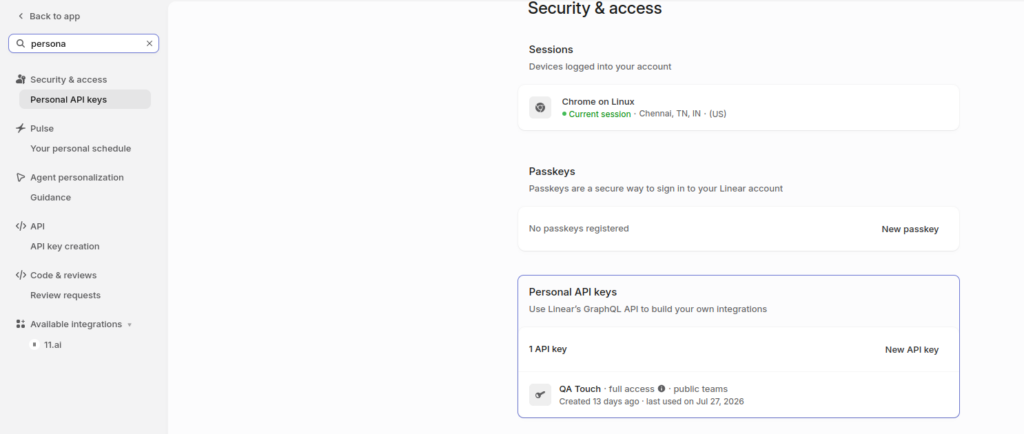Click the full access info icon
Screen dimensions: 1024x434
[662, 388]
